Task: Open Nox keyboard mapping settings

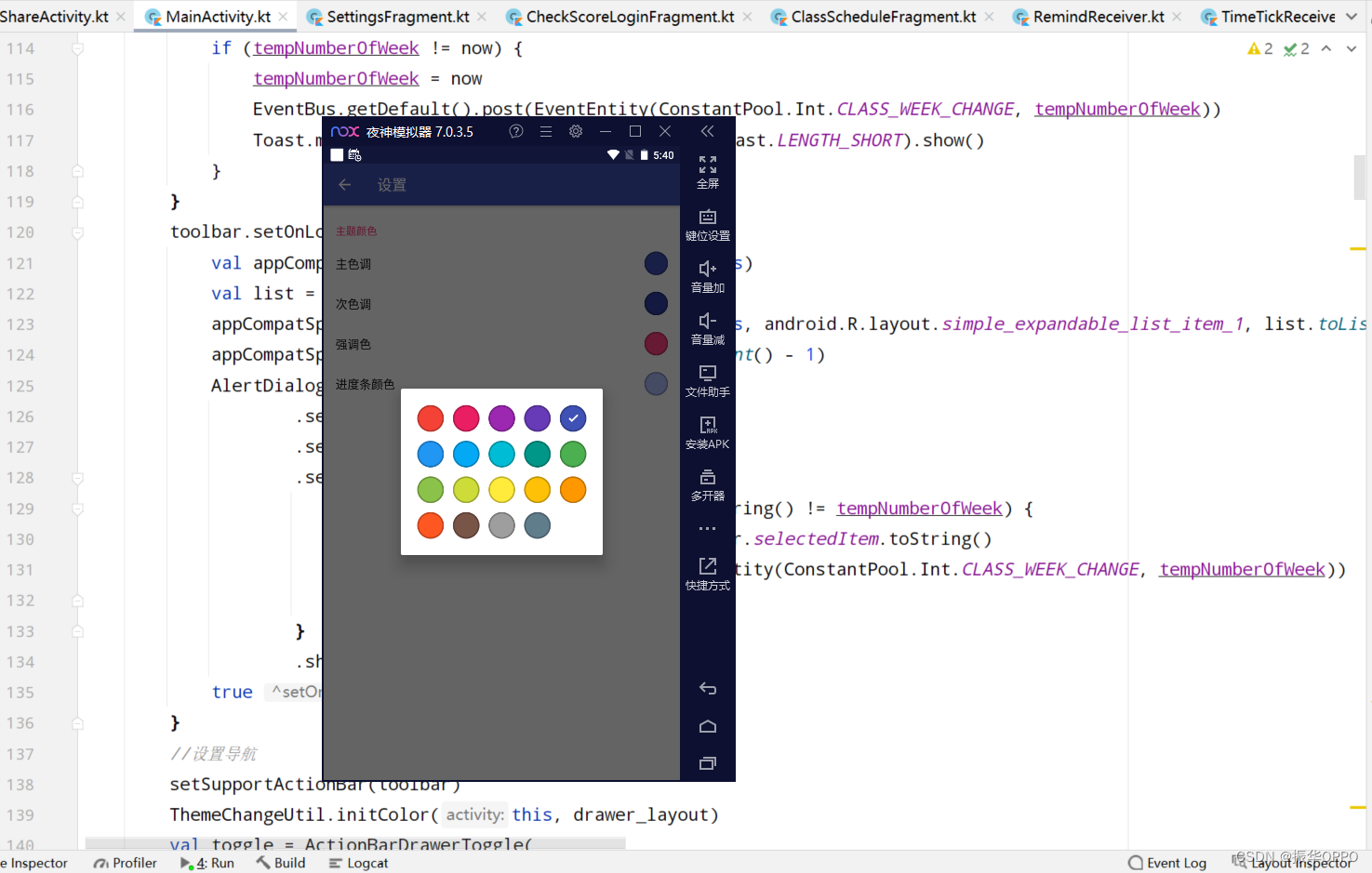Action: (708, 218)
